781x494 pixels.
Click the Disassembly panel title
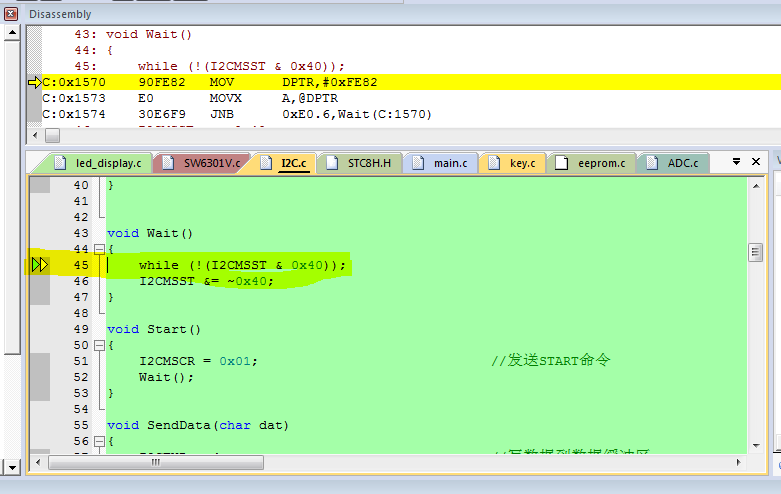coord(60,14)
